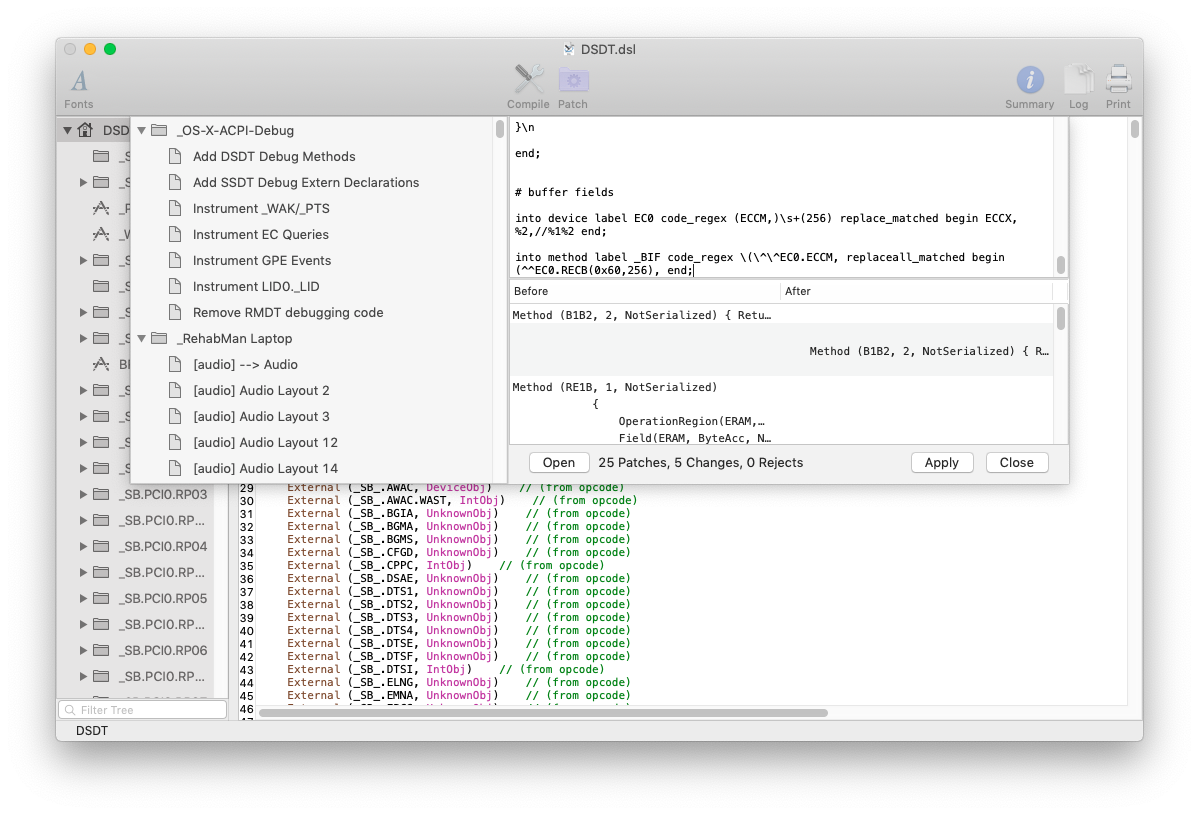This screenshot has height=815, width=1199.
Task: Open the Fonts toolbar icon
Action: pos(80,81)
